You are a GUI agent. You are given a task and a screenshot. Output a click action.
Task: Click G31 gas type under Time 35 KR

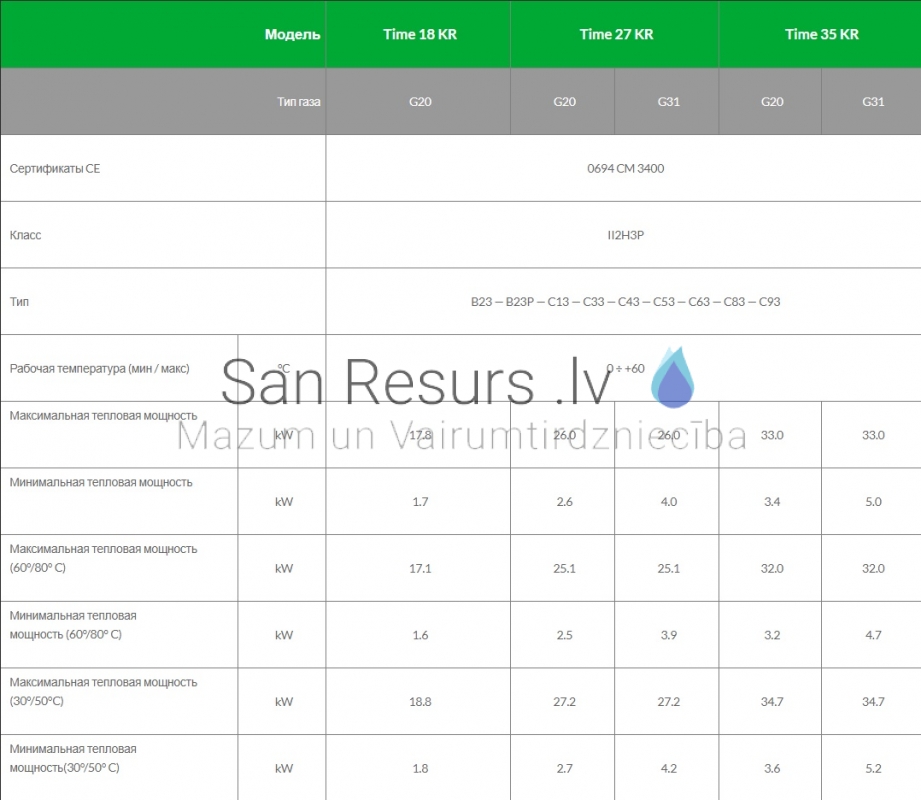tap(873, 102)
